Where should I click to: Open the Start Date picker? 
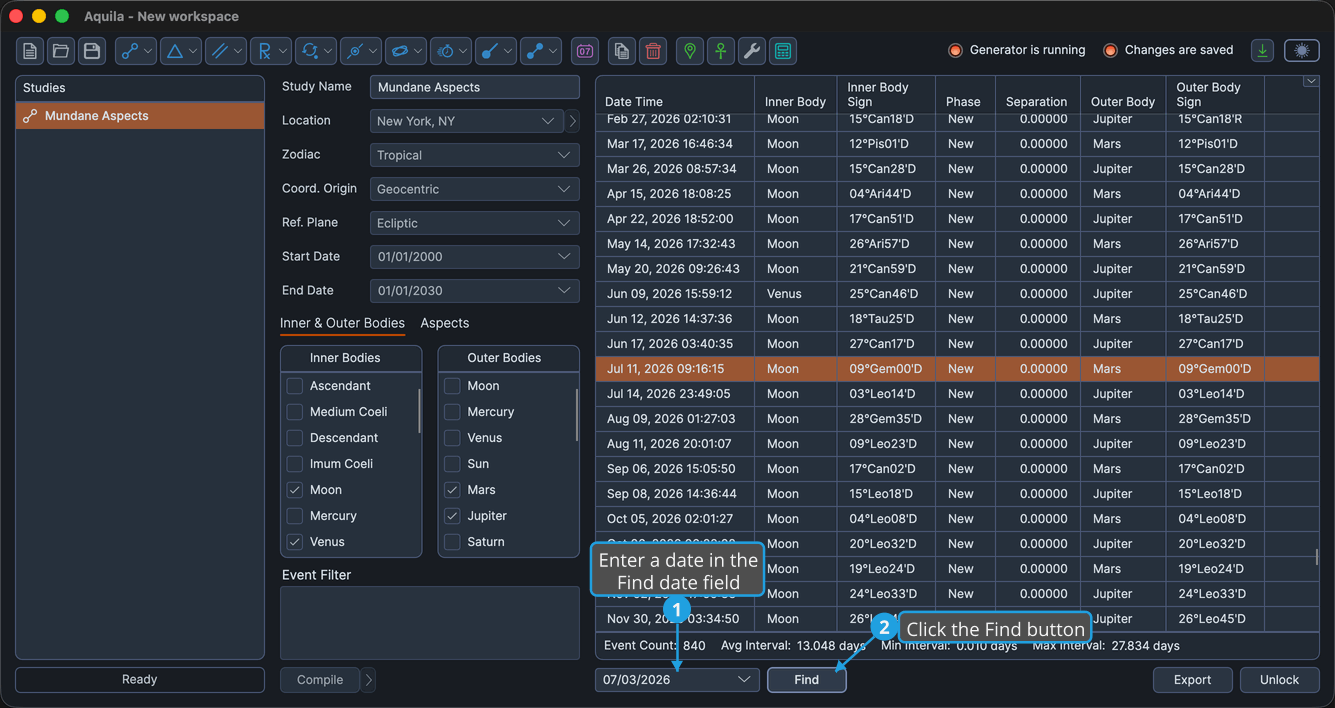[x=475, y=257]
